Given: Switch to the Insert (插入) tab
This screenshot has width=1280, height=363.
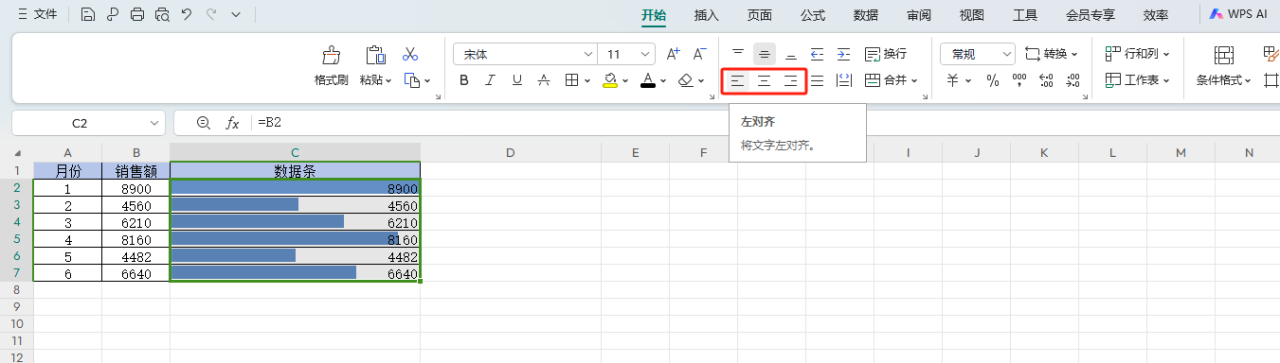Looking at the screenshot, I should point(706,15).
